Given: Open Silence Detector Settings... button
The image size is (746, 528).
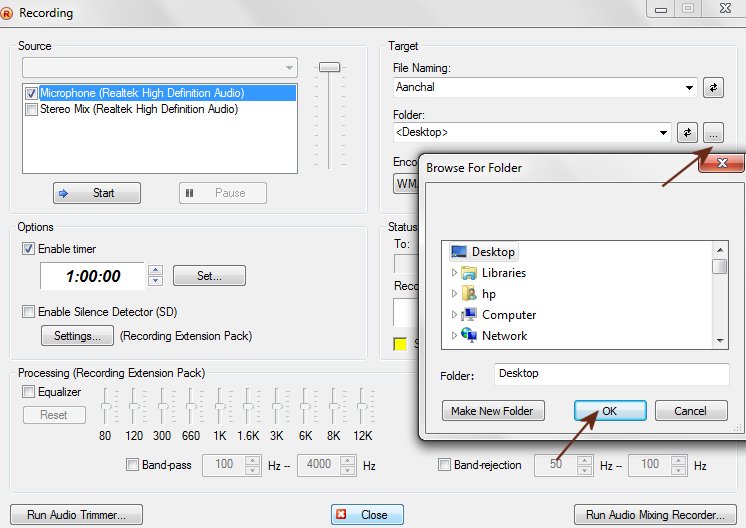Looking at the screenshot, I should [77, 336].
